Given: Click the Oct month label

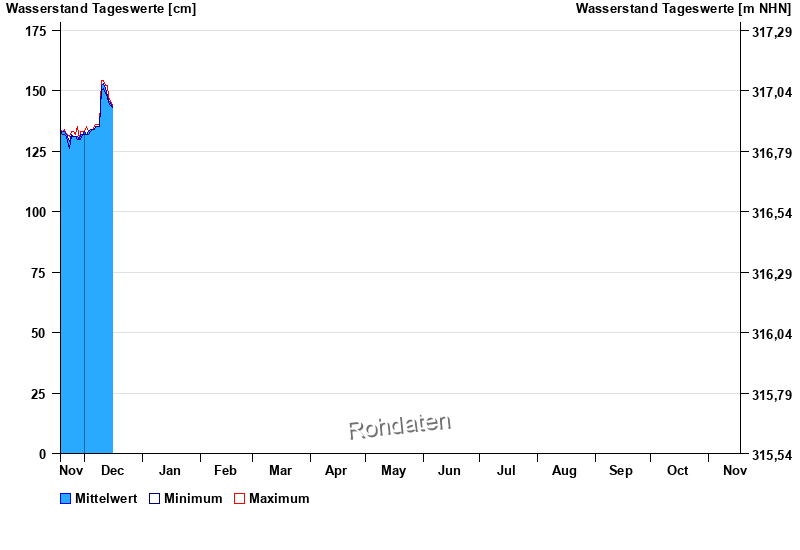Looking at the screenshot, I should coord(678,470).
